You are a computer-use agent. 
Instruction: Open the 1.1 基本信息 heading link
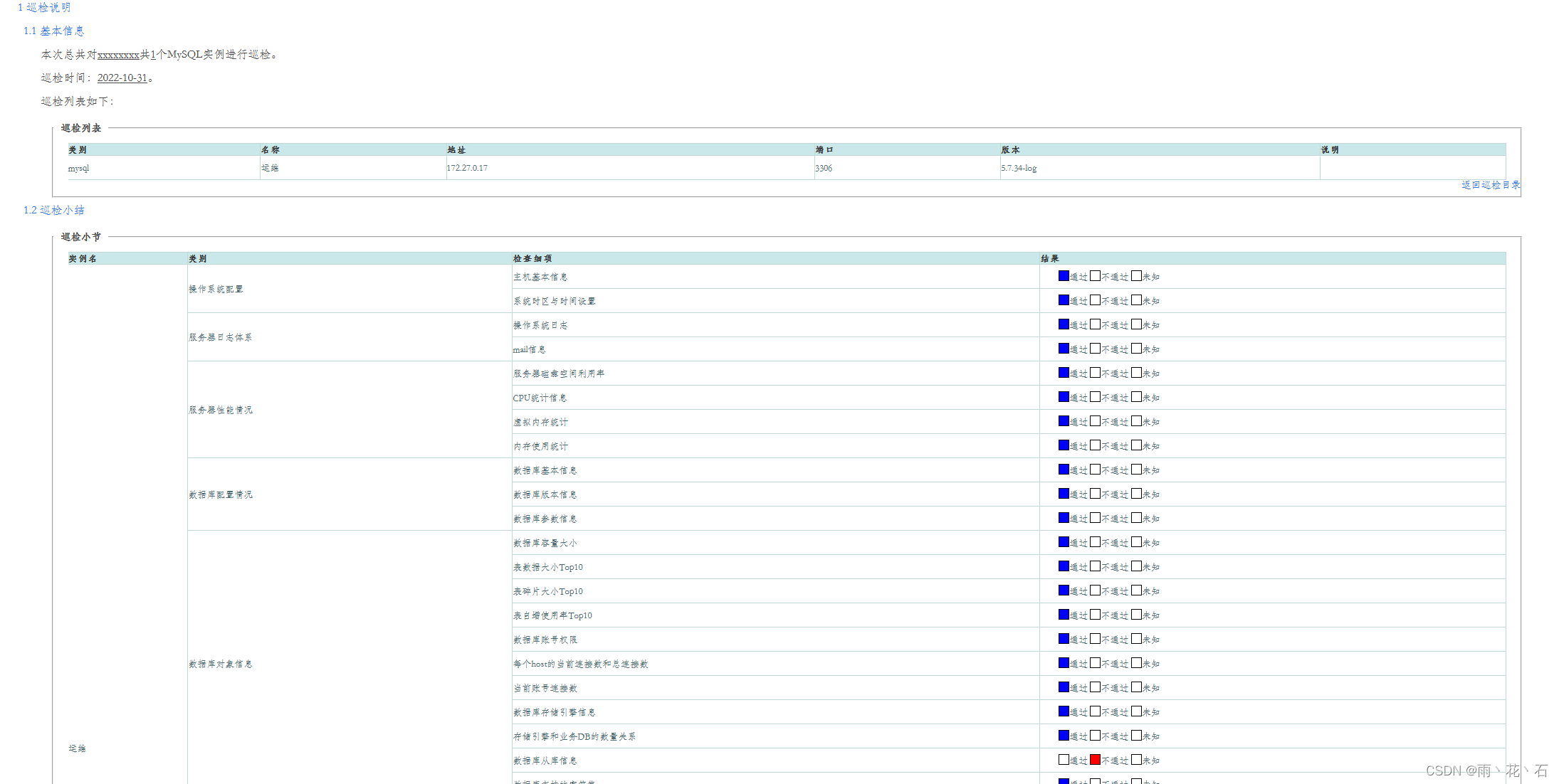tap(54, 31)
